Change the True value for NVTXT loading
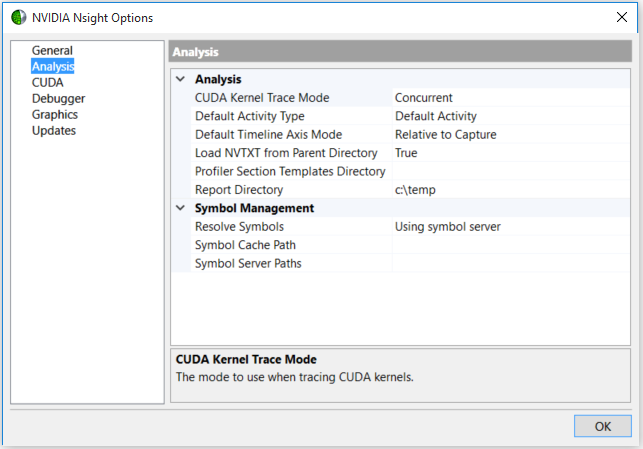This screenshot has width=643, height=449. click(x=511, y=153)
